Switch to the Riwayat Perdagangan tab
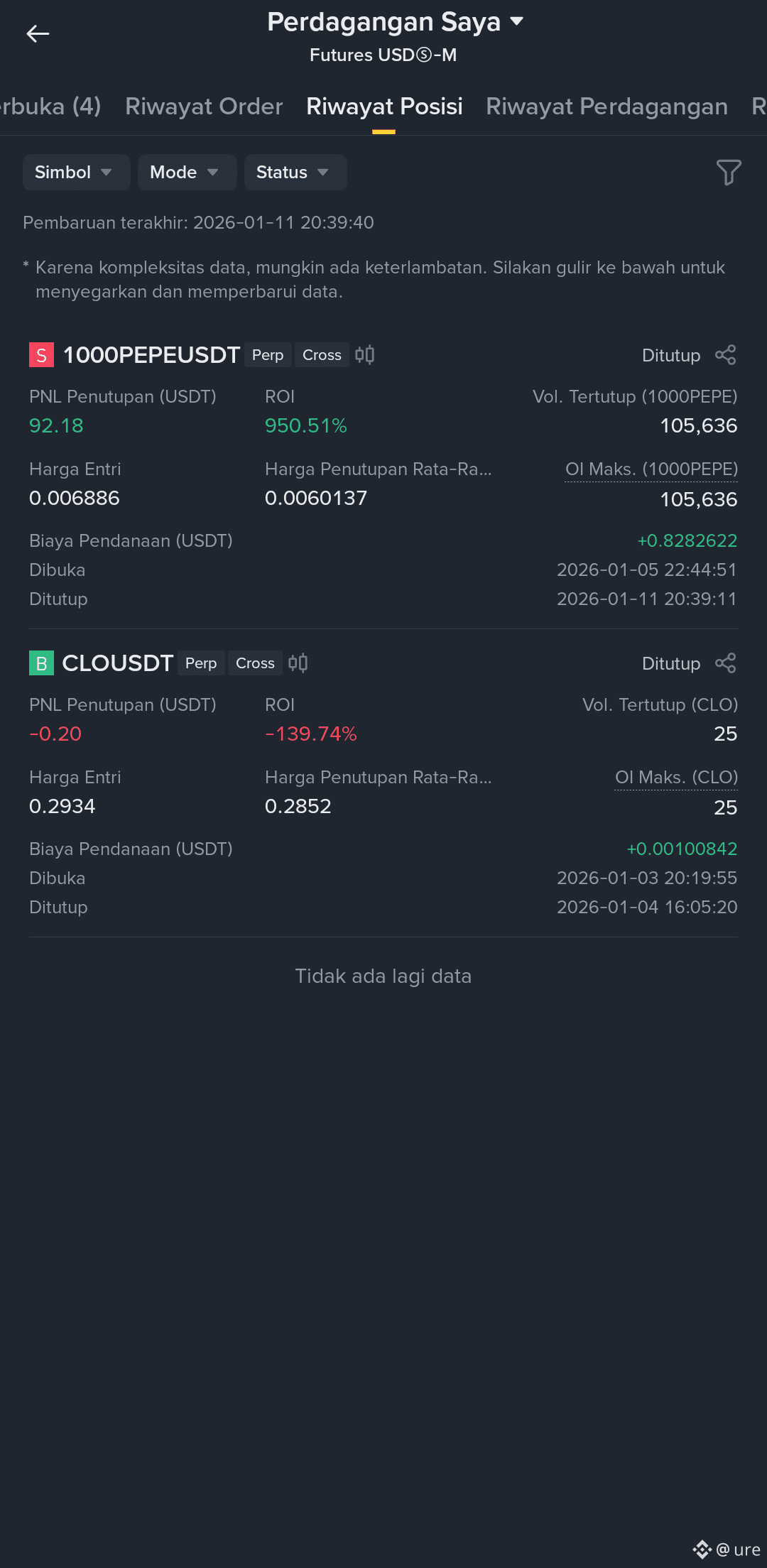 coord(606,107)
